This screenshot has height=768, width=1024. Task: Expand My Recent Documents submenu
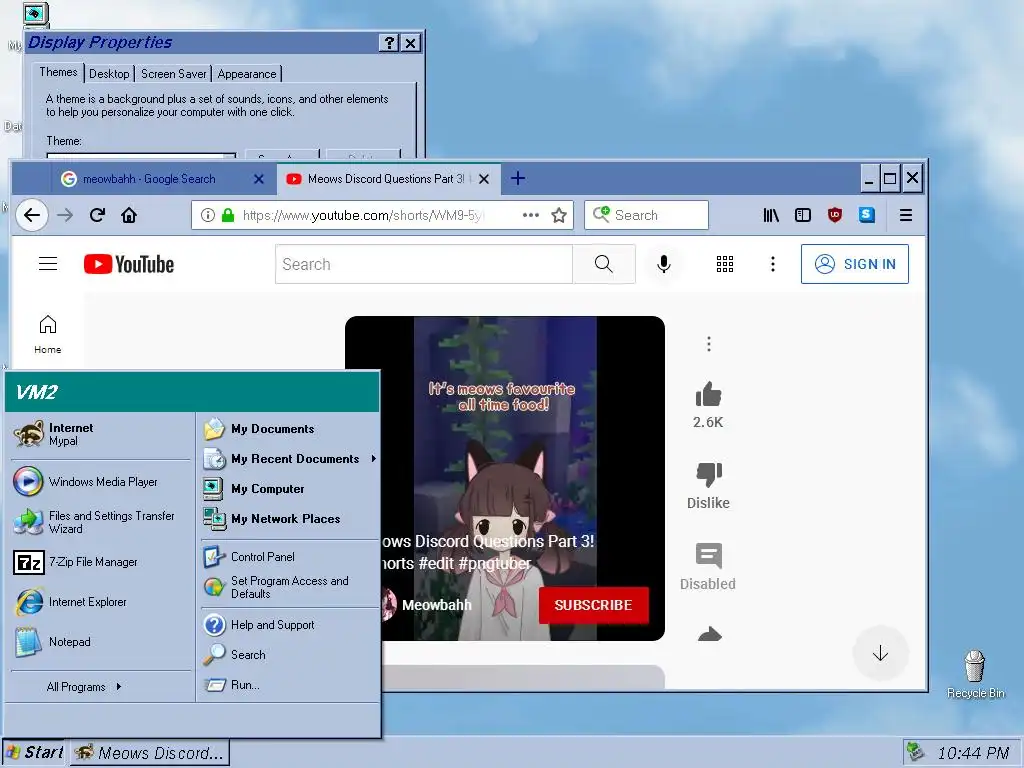290,459
